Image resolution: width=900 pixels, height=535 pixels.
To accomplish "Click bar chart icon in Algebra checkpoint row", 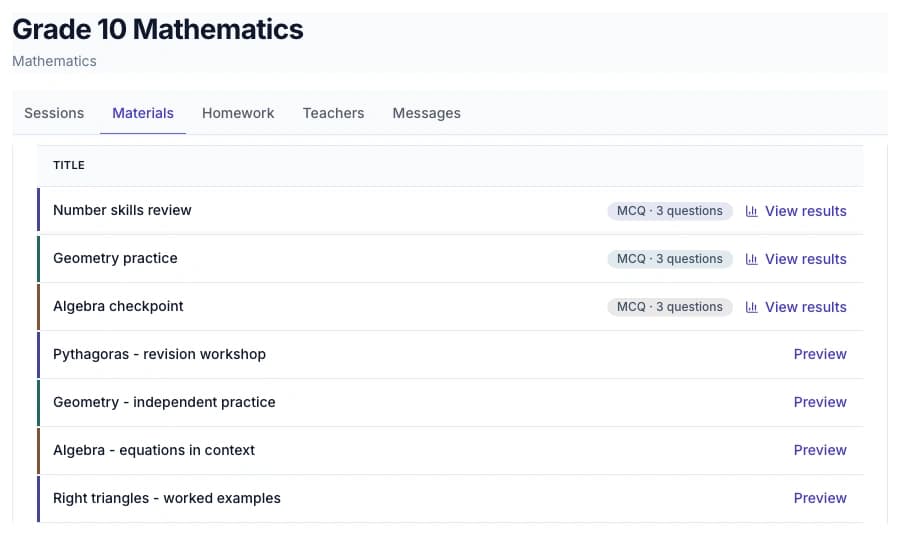I will [751, 307].
